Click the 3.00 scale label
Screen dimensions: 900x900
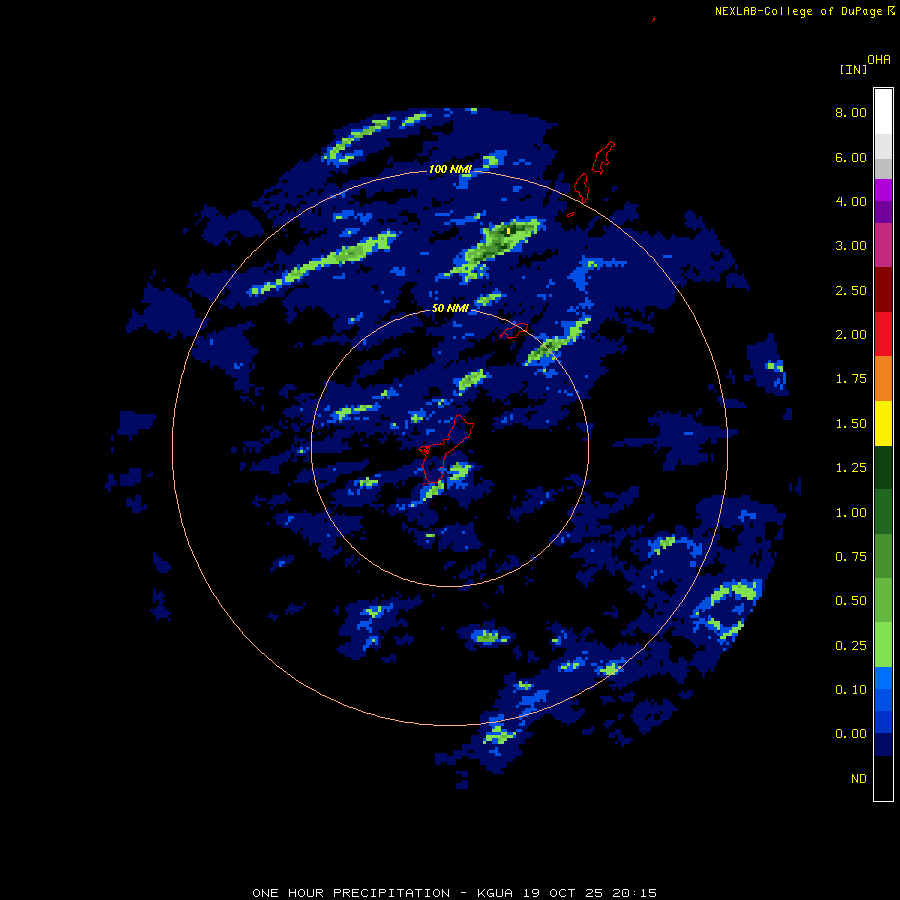pyautogui.click(x=851, y=246)
